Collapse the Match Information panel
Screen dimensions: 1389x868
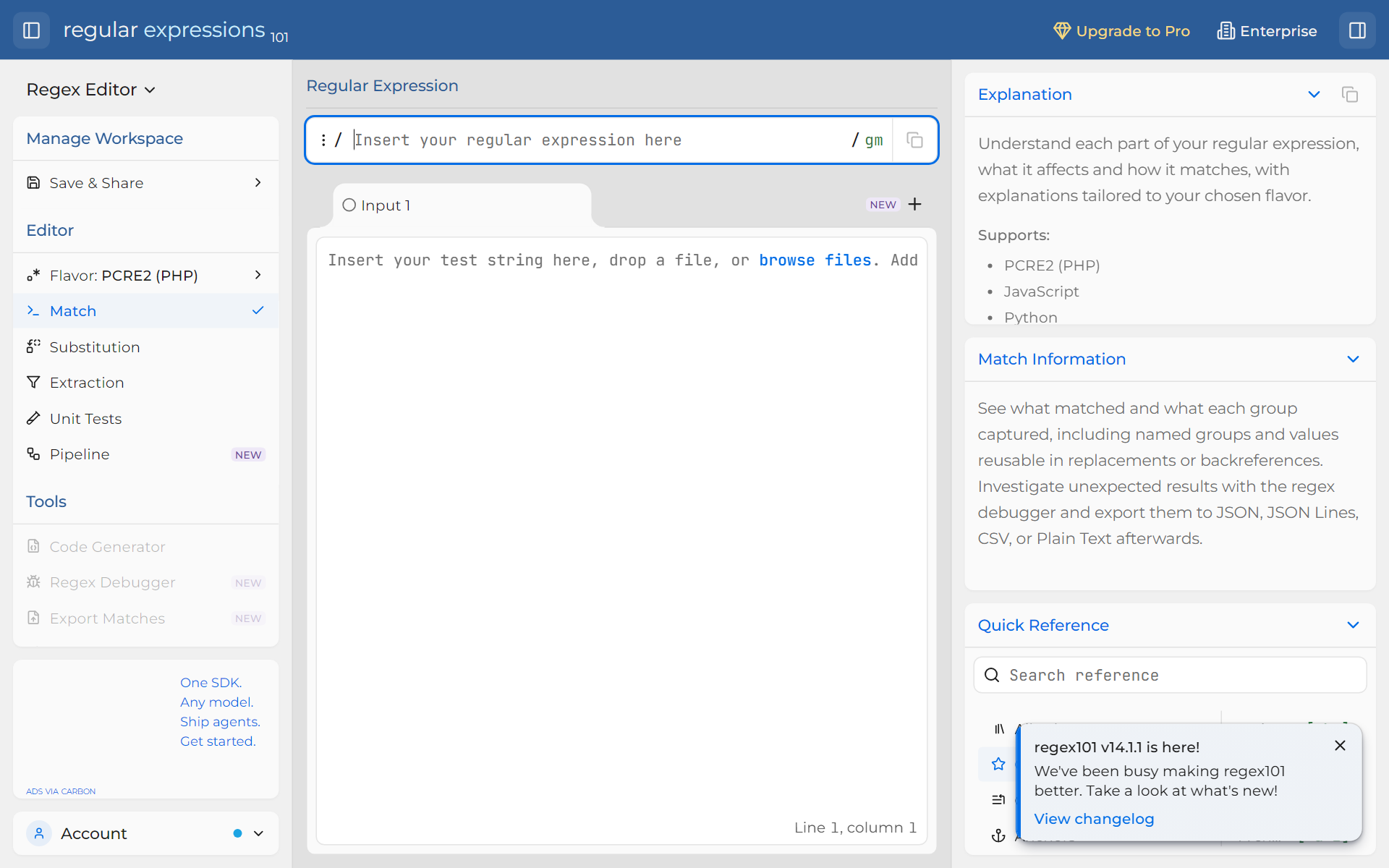coord(1353,359)
